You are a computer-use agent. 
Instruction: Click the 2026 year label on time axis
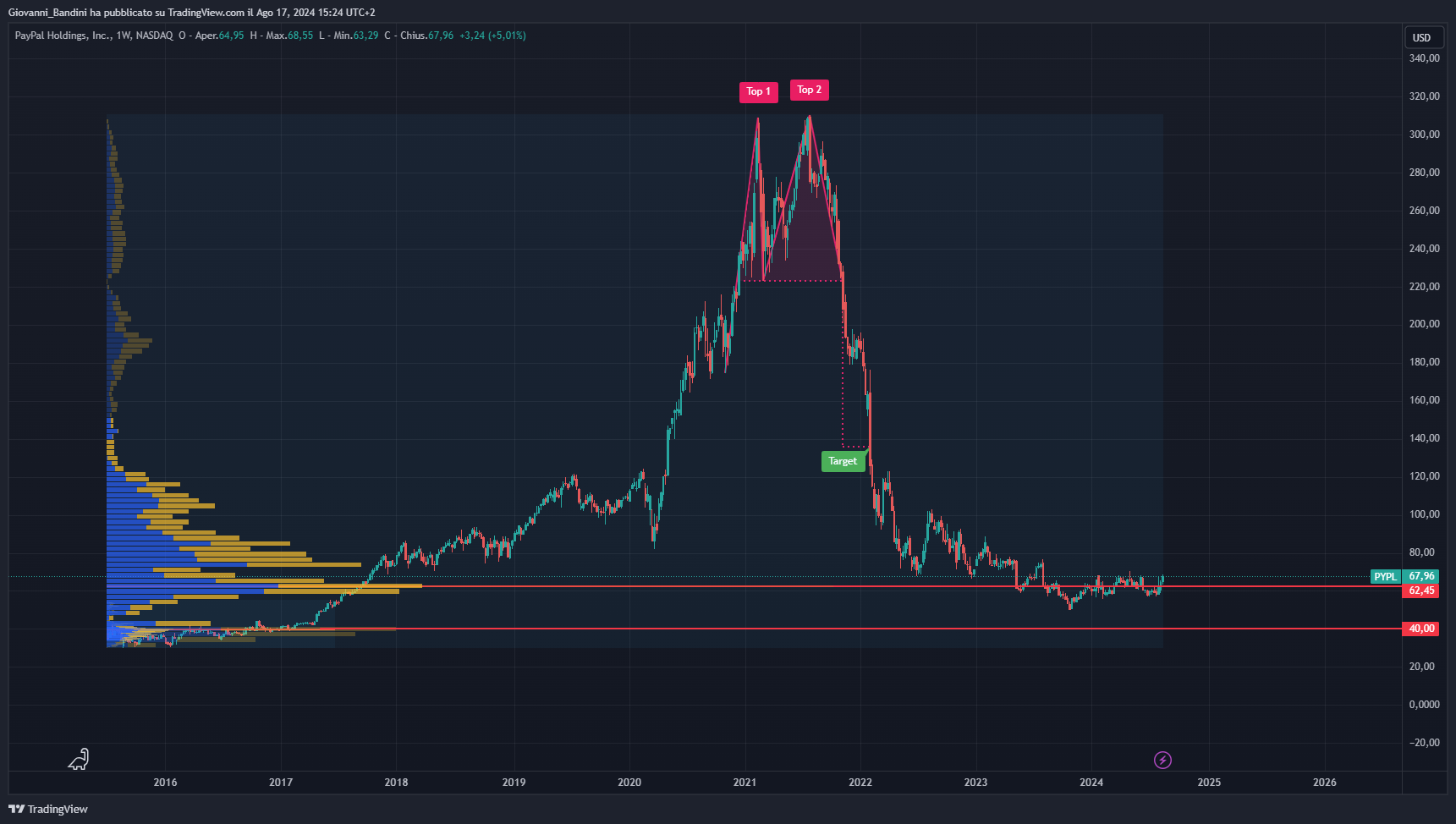[x=1324, y=782]
